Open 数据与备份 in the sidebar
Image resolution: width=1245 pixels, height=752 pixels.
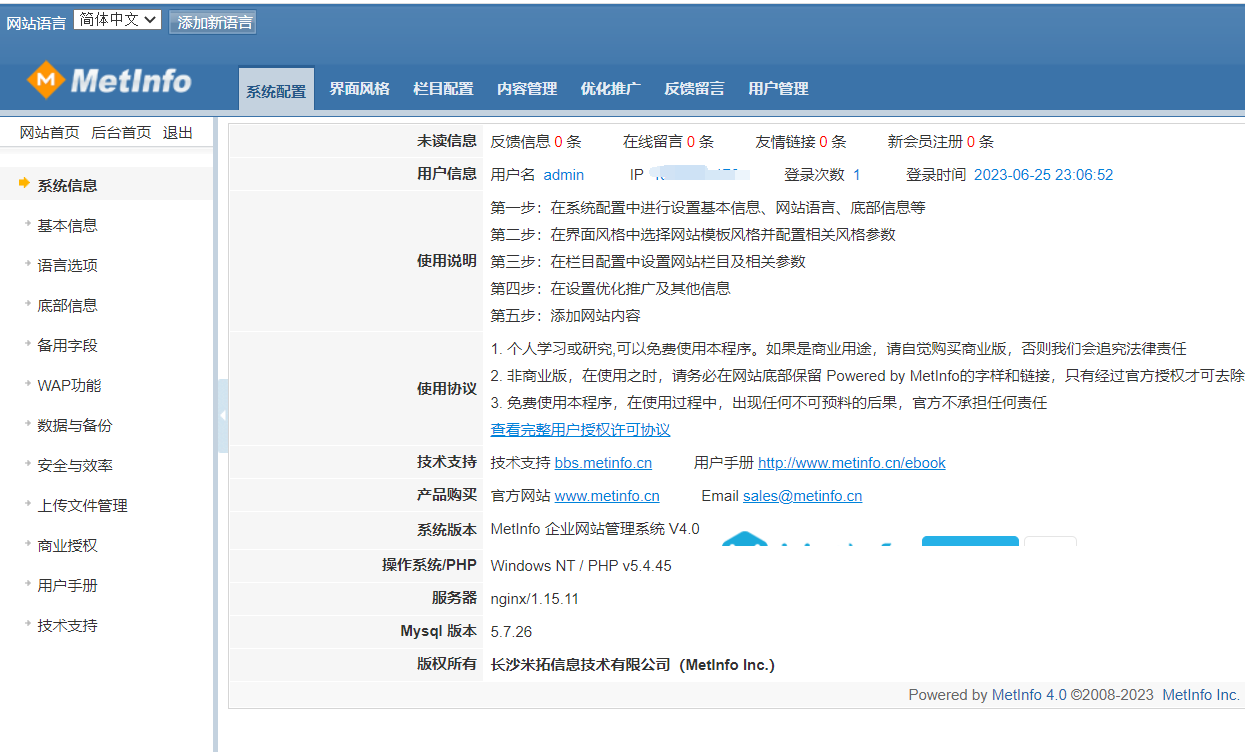pyautogui.click(x=75, y=425)
